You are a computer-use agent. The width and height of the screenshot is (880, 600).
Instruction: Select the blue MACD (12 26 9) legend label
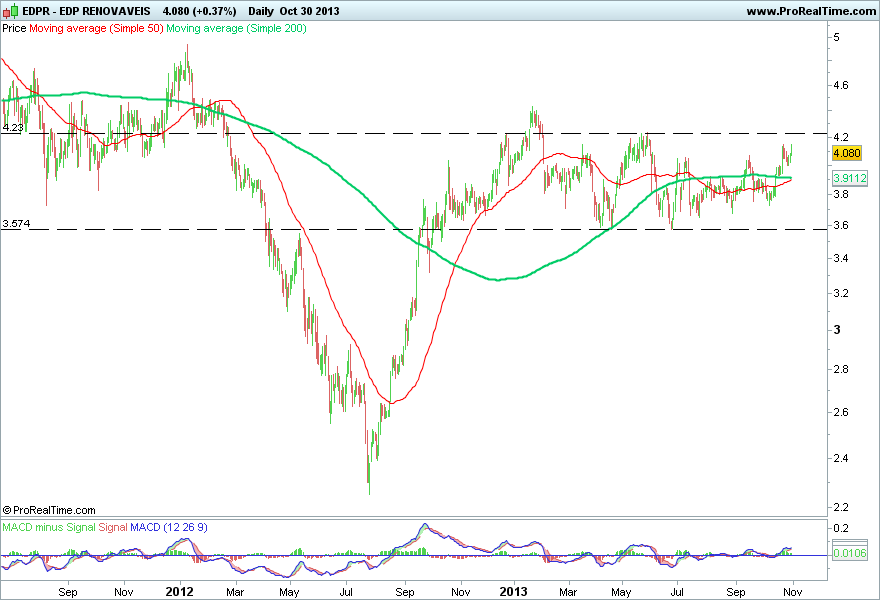(x=169, y=528)
